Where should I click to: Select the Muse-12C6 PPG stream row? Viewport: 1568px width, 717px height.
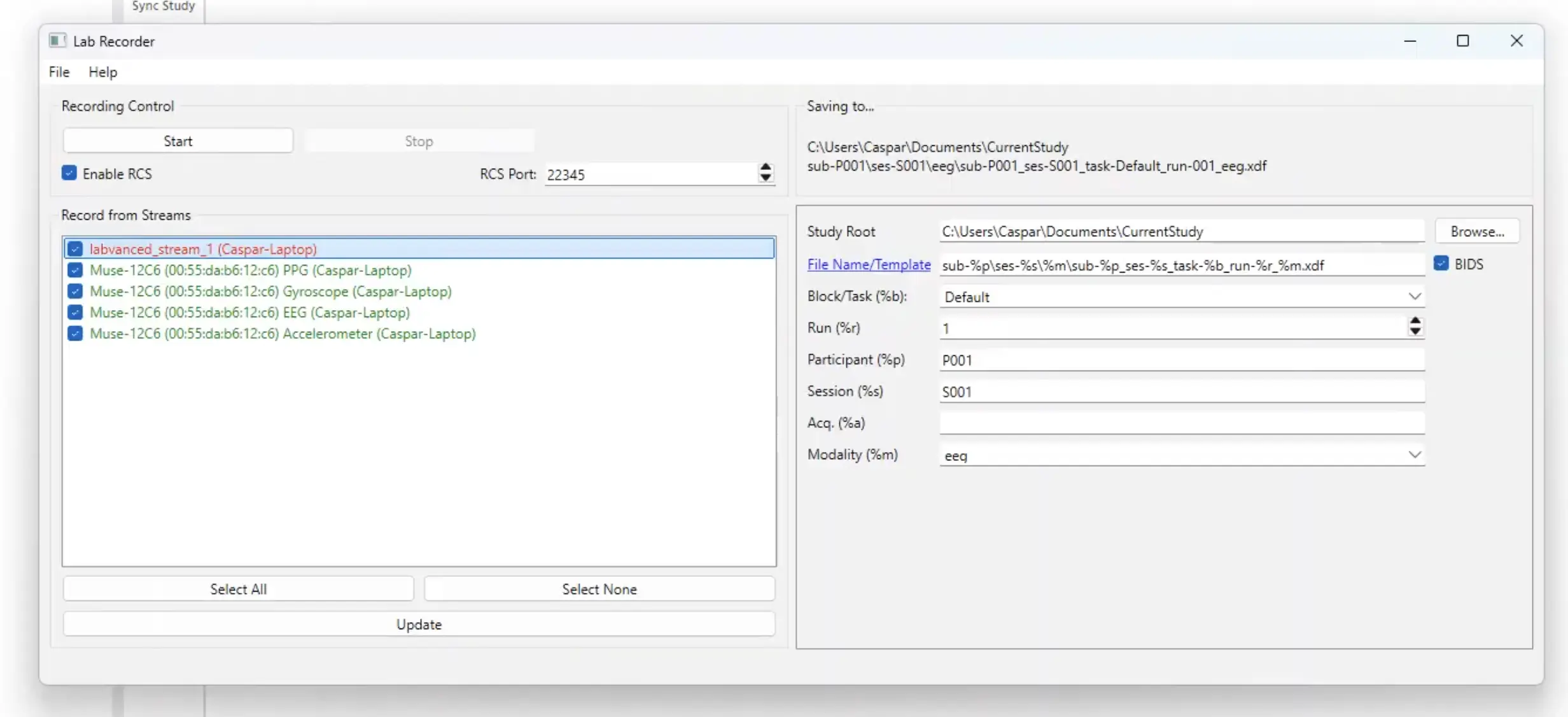click(x=419, y=270)
